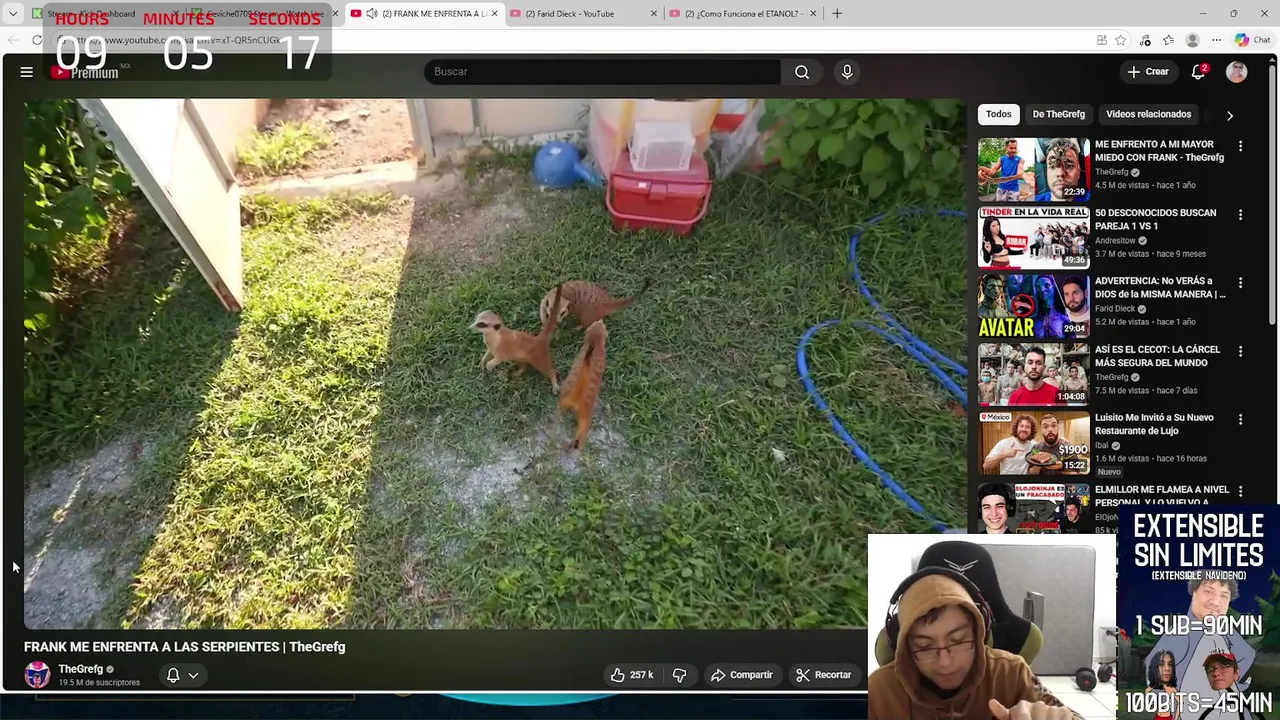The height and width of the screenshot is (720, 1280).
Task: Focus the Buscar search field
Action: (x=603, y=72)
